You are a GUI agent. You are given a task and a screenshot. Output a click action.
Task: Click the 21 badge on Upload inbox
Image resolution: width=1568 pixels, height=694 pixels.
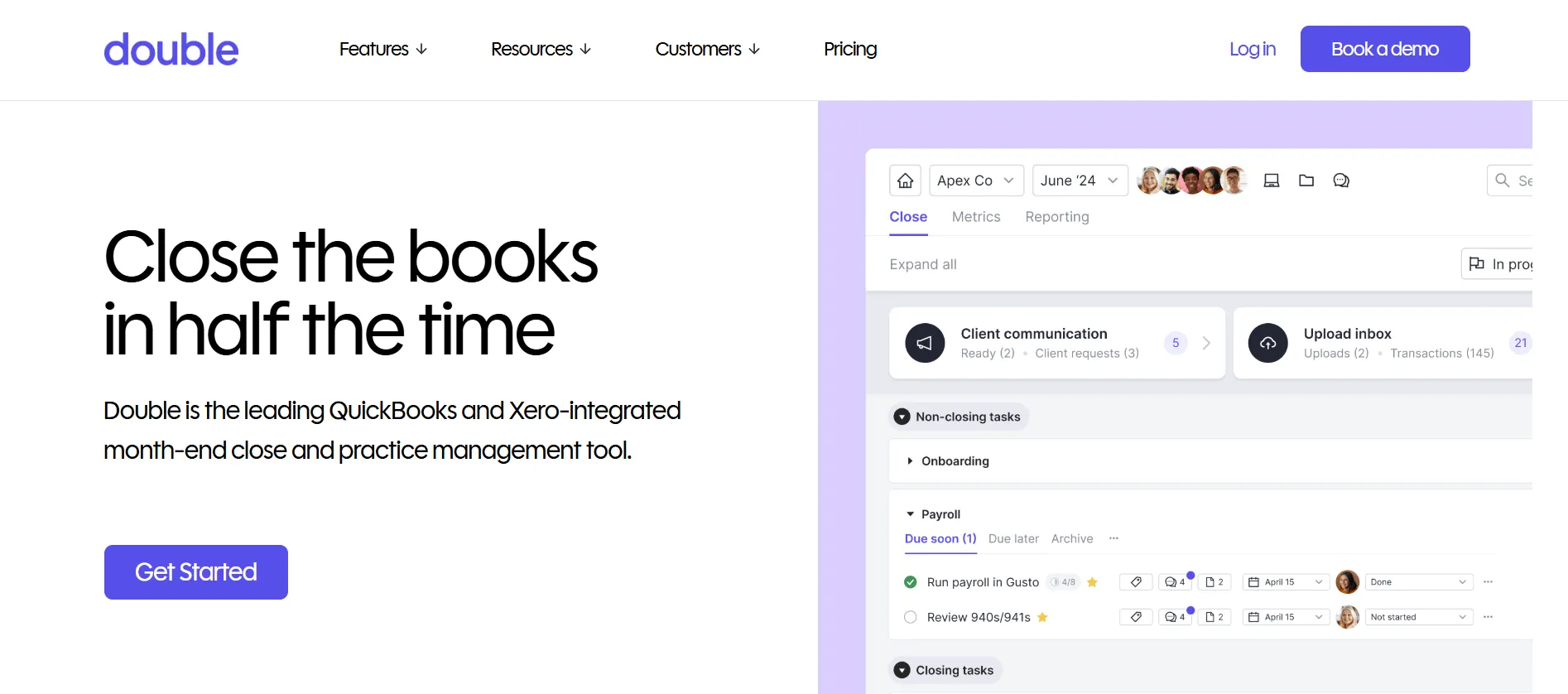[1521, 343]
